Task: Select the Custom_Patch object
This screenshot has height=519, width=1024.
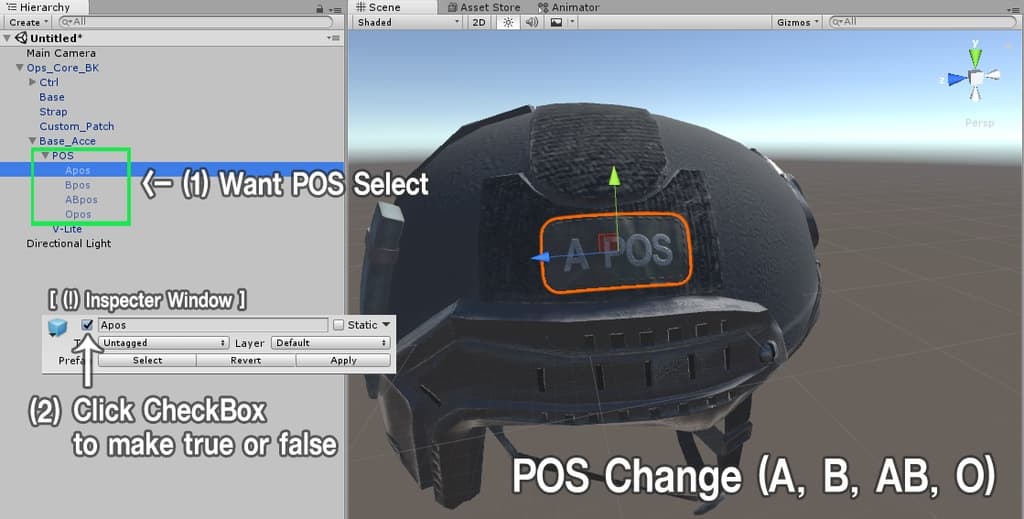Action: tap(76, 127)
